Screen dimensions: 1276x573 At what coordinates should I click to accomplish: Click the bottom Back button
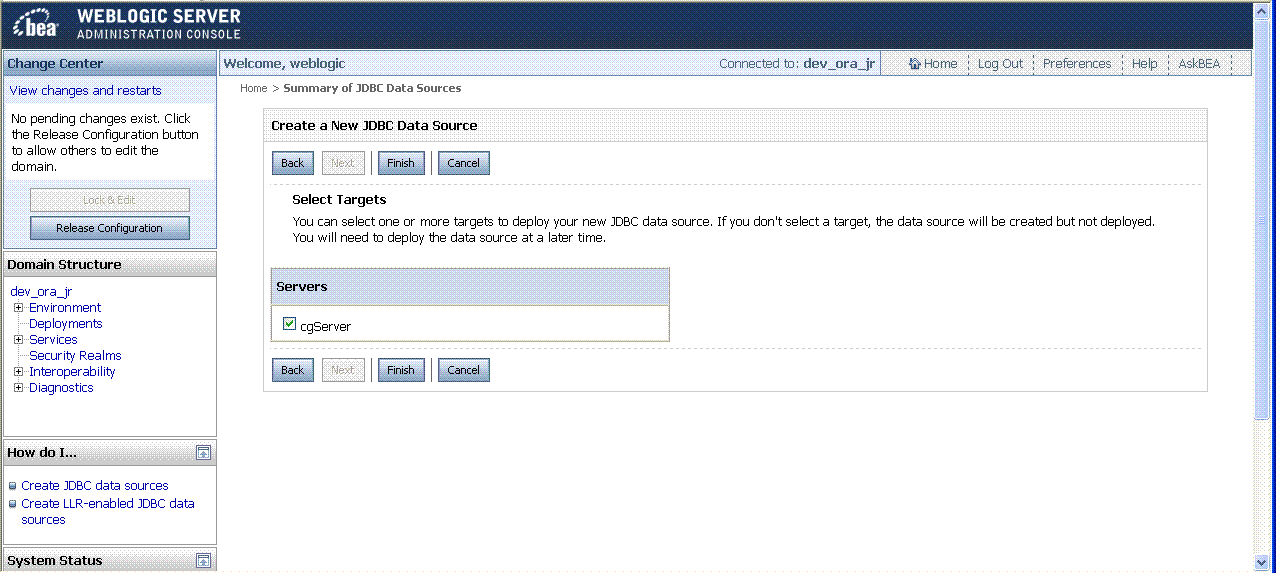point(293,370)
